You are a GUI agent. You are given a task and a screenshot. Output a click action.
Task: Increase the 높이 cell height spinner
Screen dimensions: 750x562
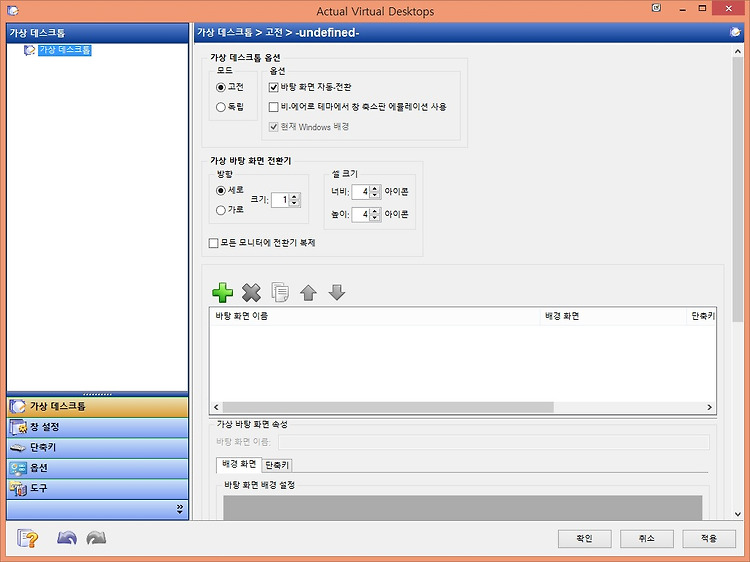375,211
